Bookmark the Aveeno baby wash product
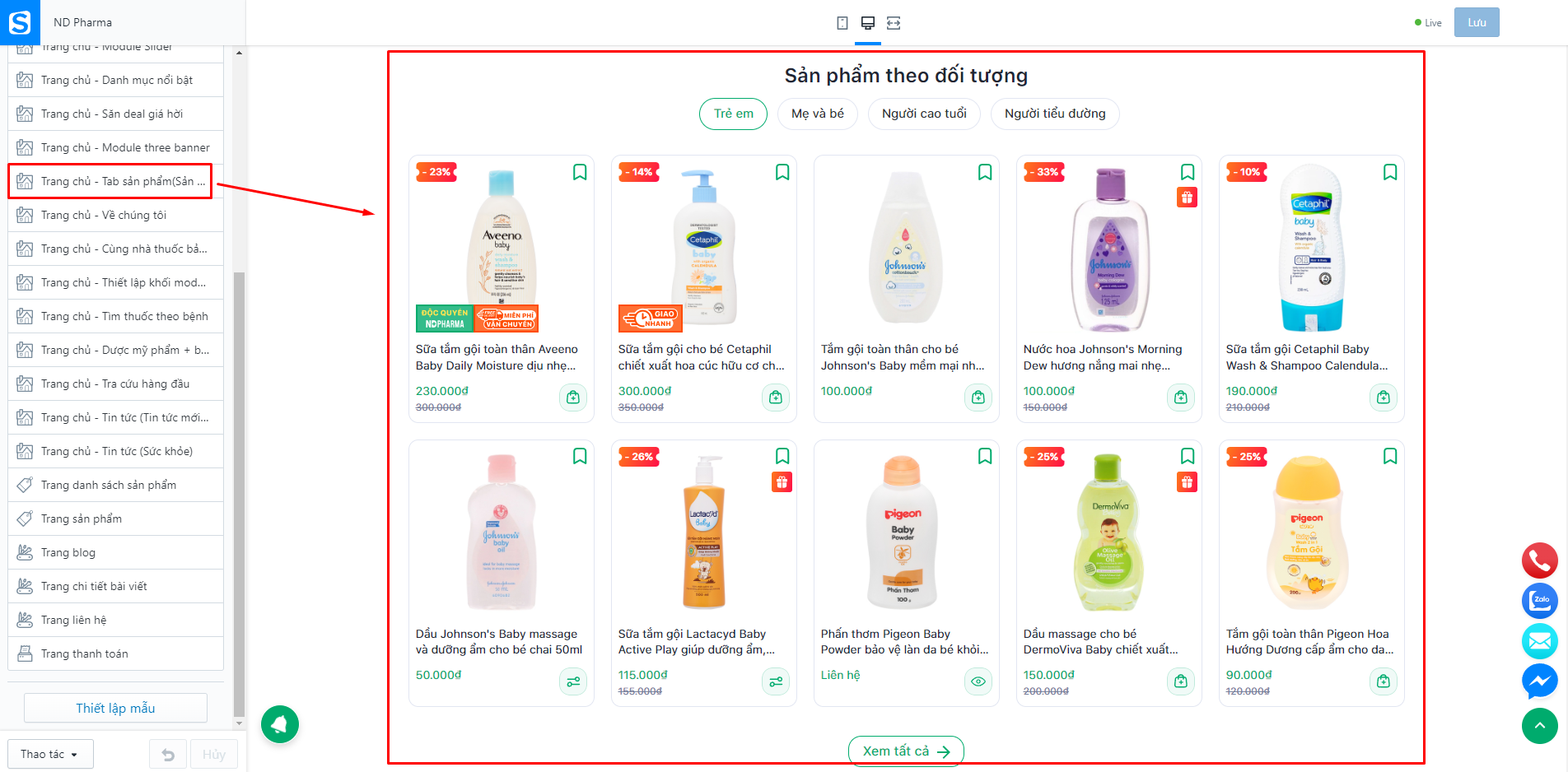The width and height of the screenshot is (1568, 772). 580,172
